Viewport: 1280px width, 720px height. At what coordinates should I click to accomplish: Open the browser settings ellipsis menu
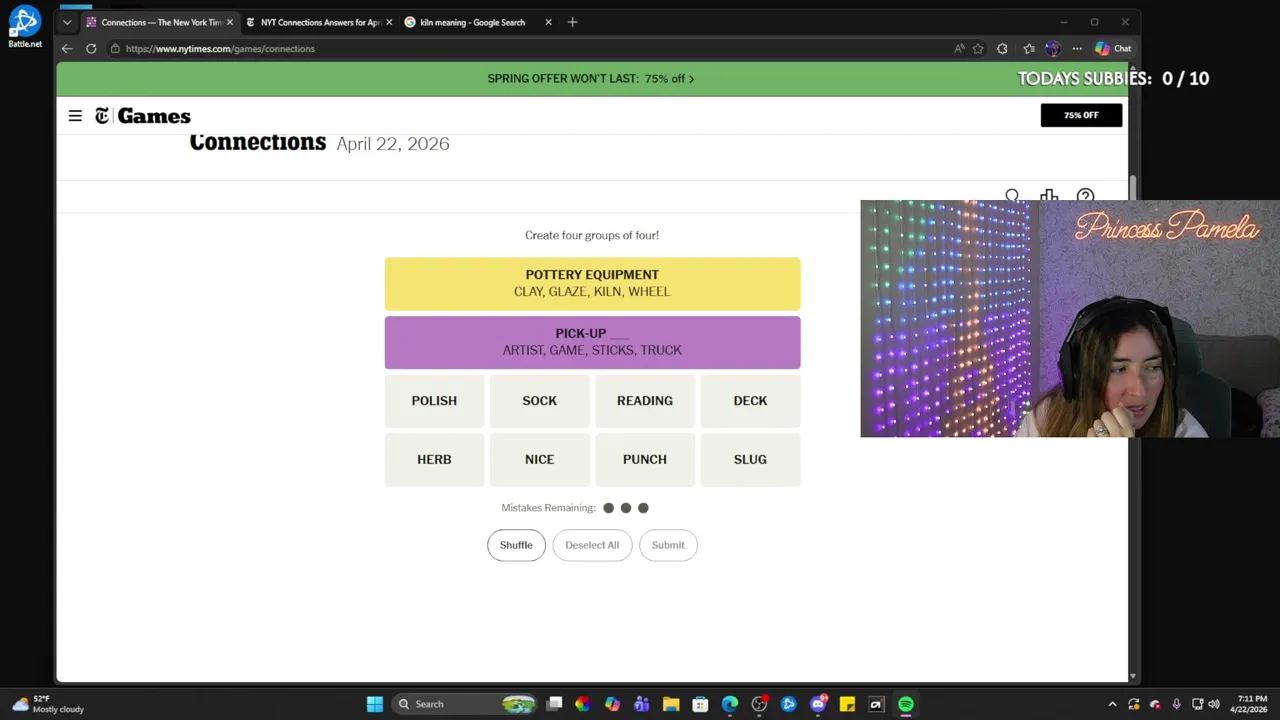(1077, 48)
